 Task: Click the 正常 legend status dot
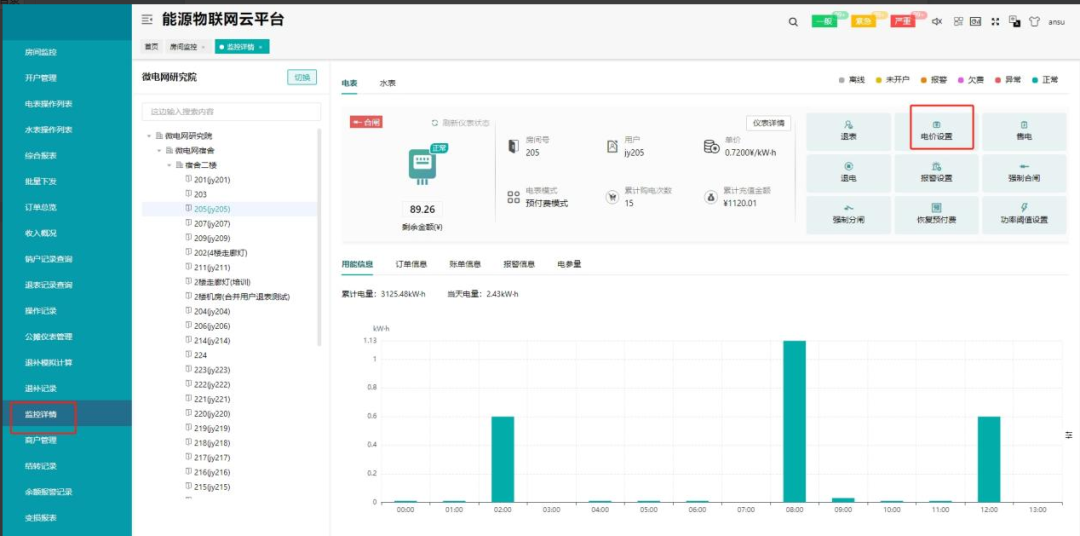tap(1035, 80)
